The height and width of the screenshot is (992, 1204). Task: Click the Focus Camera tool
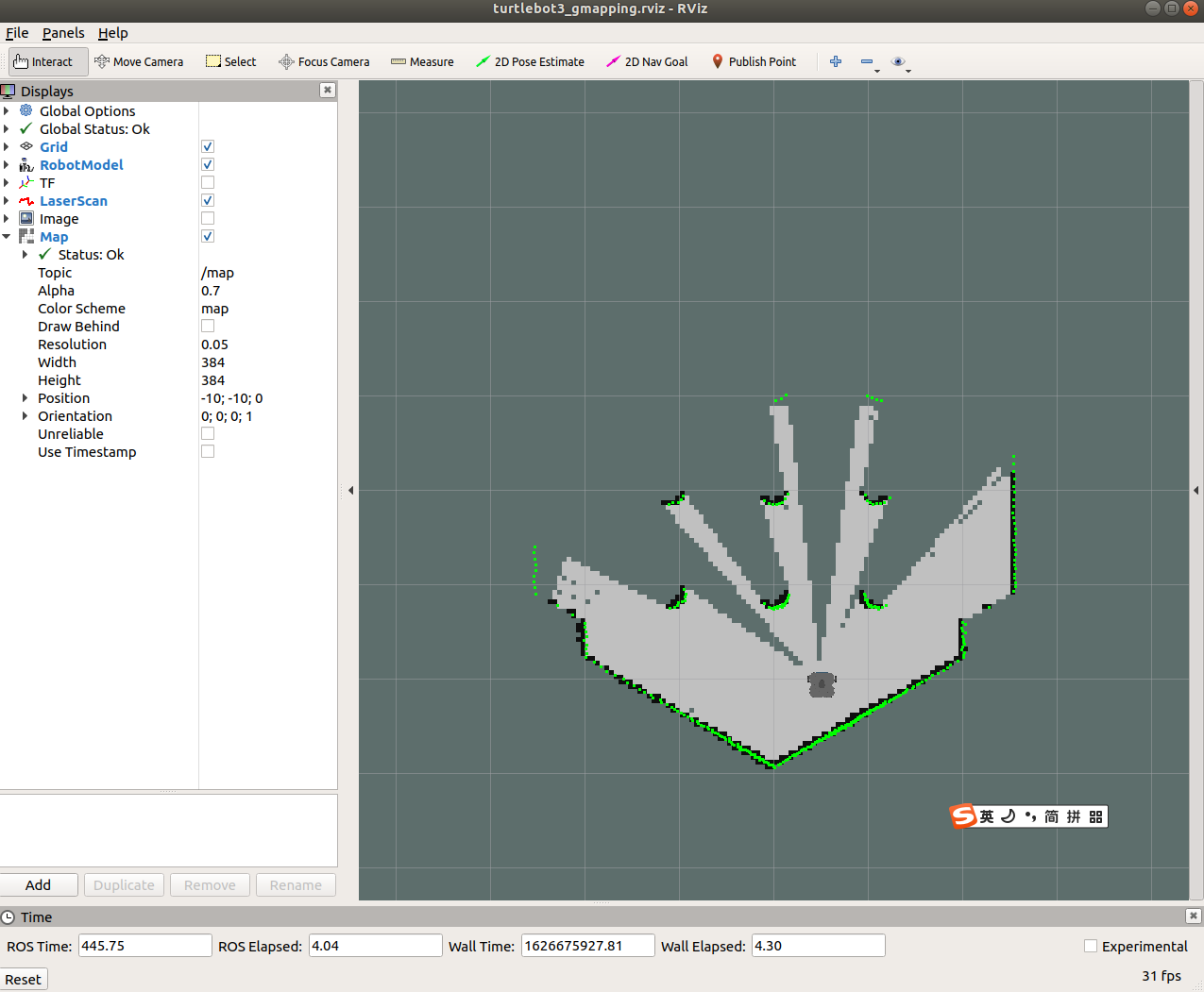coord(324,61)
